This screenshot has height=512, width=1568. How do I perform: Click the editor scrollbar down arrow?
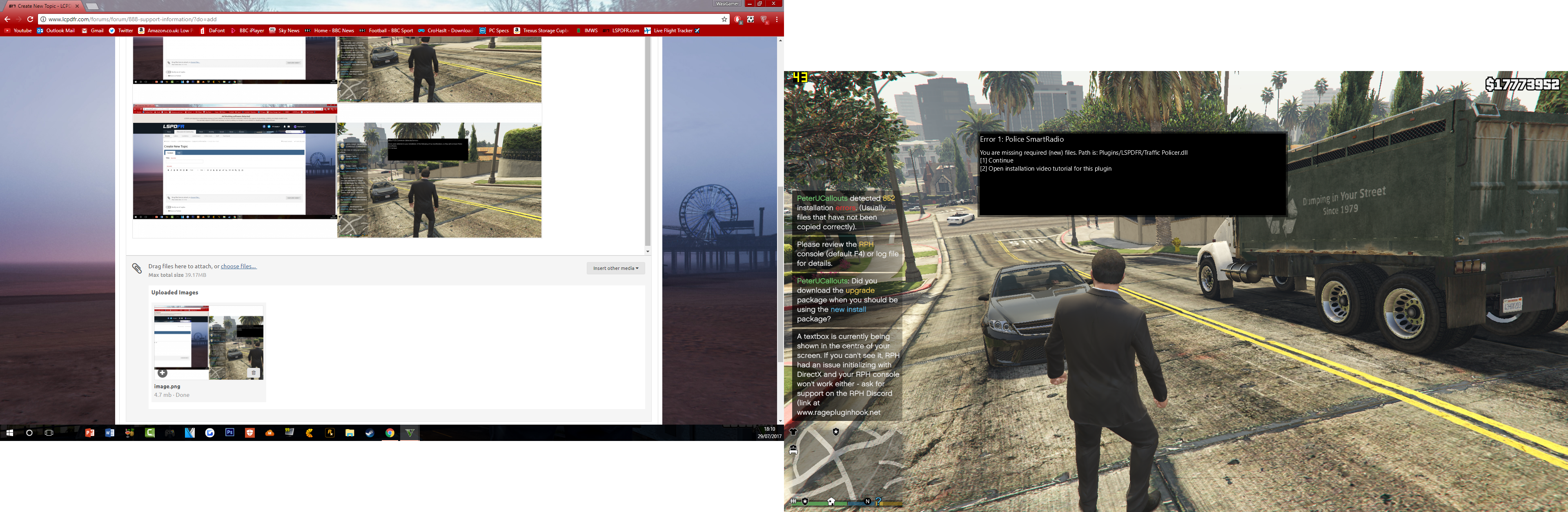point(648,251)
